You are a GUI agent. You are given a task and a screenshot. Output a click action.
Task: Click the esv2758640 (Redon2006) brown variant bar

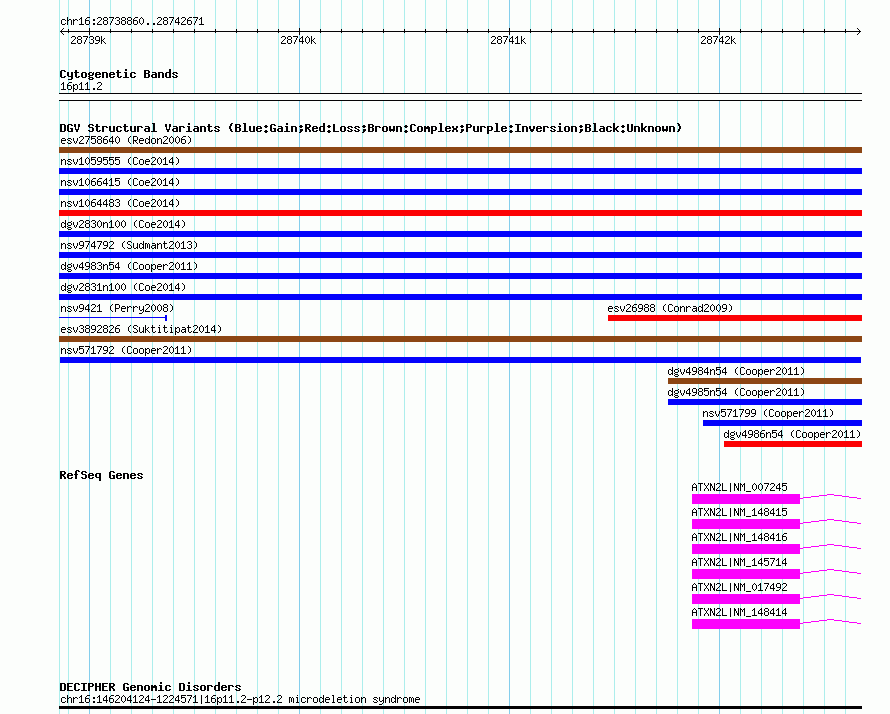coord(460,150)
